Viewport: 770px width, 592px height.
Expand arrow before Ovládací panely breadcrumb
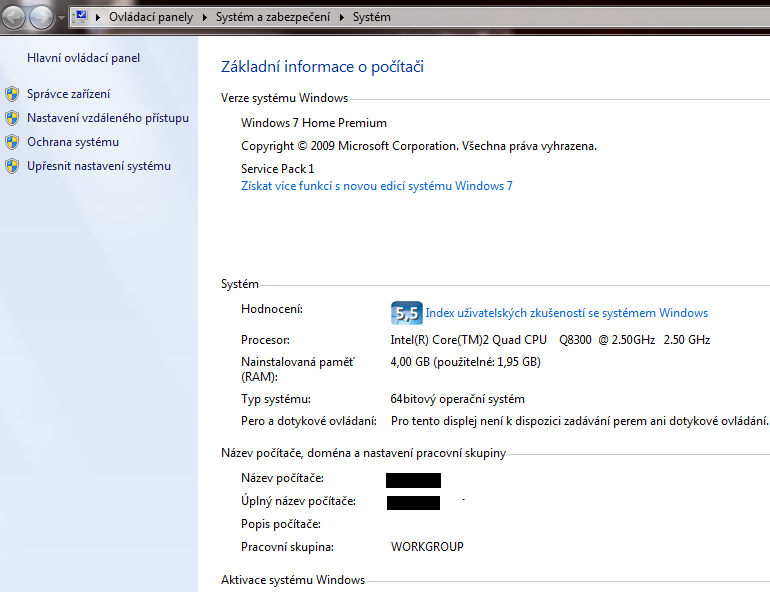click(x=97, y=17)
